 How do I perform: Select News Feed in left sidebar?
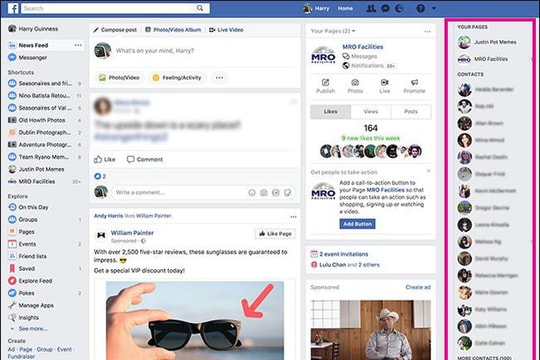(33, 45)
